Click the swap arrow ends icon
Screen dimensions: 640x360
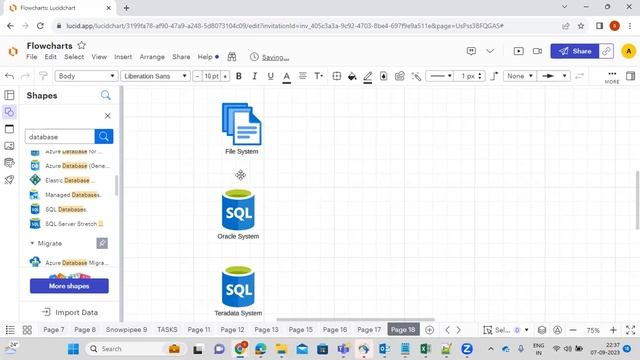pyautogui.click(x=579, y=76)
